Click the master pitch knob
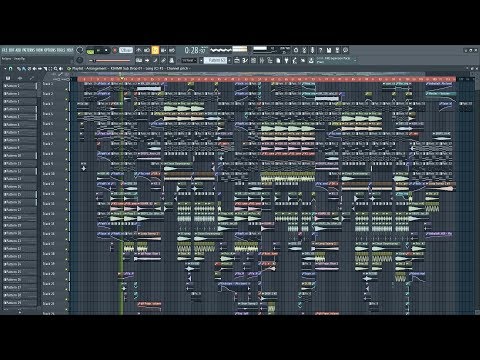This screenshot has width=480, height=360. tap(80, 60)
